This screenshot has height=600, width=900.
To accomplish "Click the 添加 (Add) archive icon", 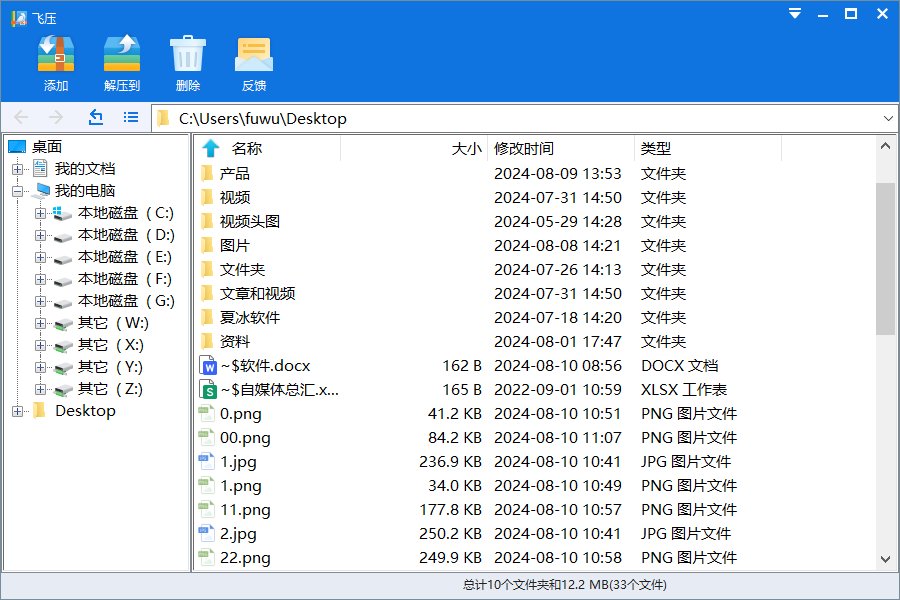I will [x=56, y=53].
